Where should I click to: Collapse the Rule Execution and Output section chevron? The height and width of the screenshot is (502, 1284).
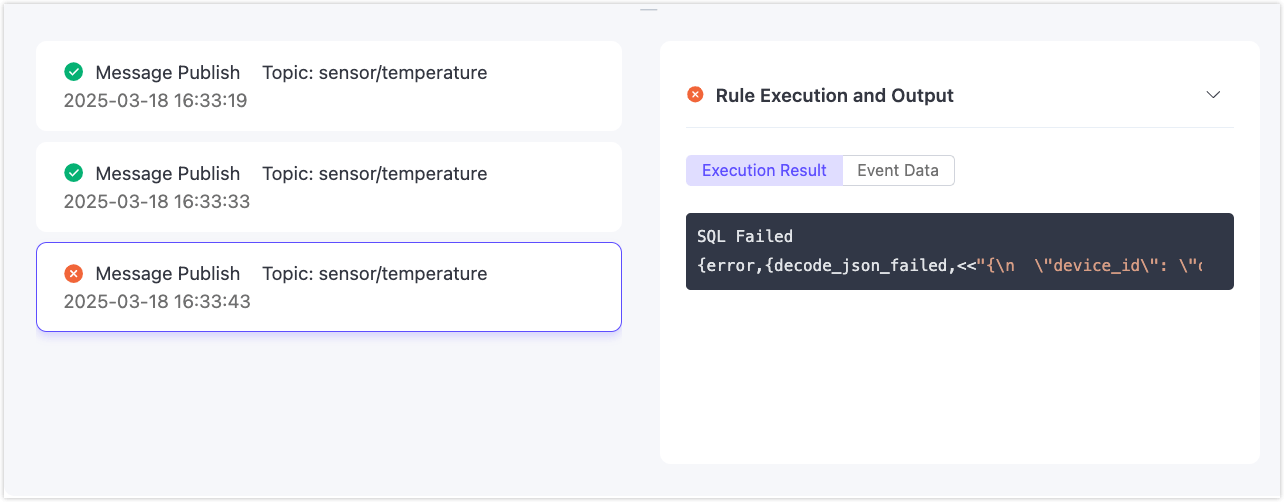[x=1213, y=95]
